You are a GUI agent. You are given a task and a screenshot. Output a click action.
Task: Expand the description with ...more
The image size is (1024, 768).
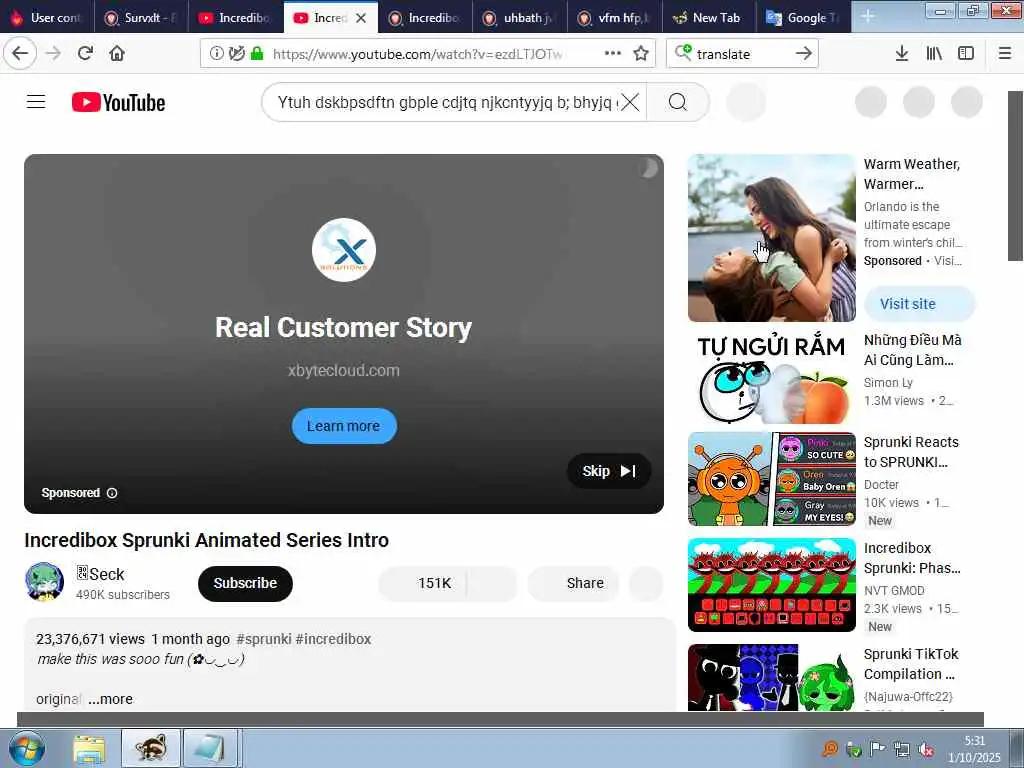110,699
